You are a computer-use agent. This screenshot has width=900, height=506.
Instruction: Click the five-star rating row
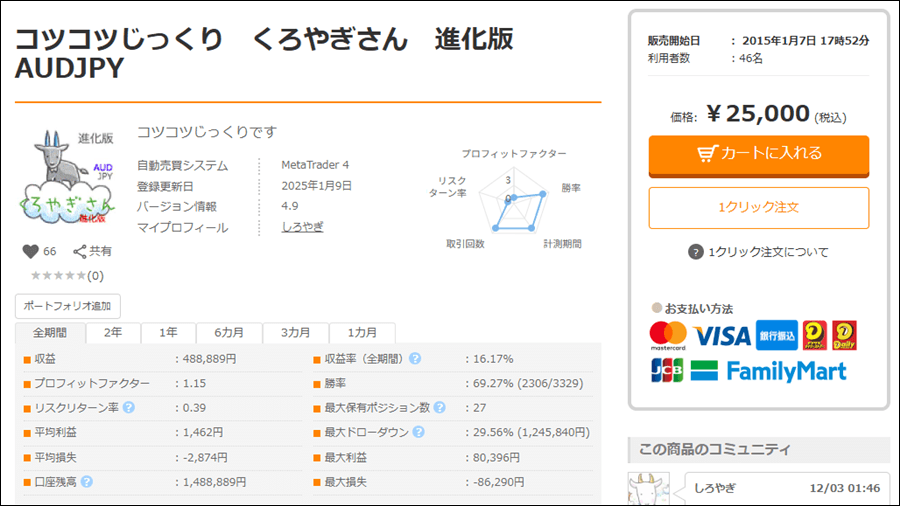click(60, 276)
